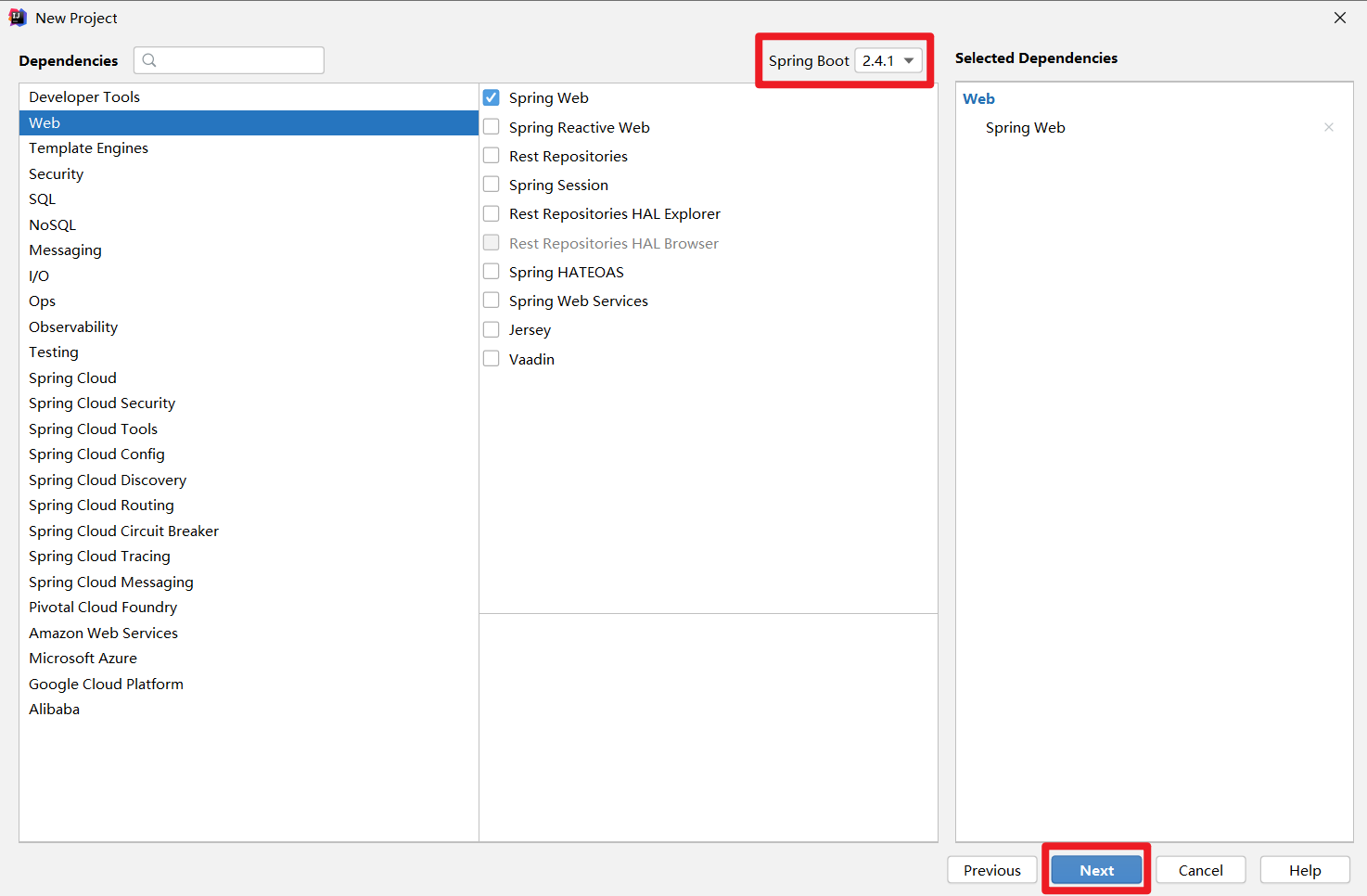Select the Template Engines category
The height and width of the screenshot is (896, 1367).
point(249,148)
